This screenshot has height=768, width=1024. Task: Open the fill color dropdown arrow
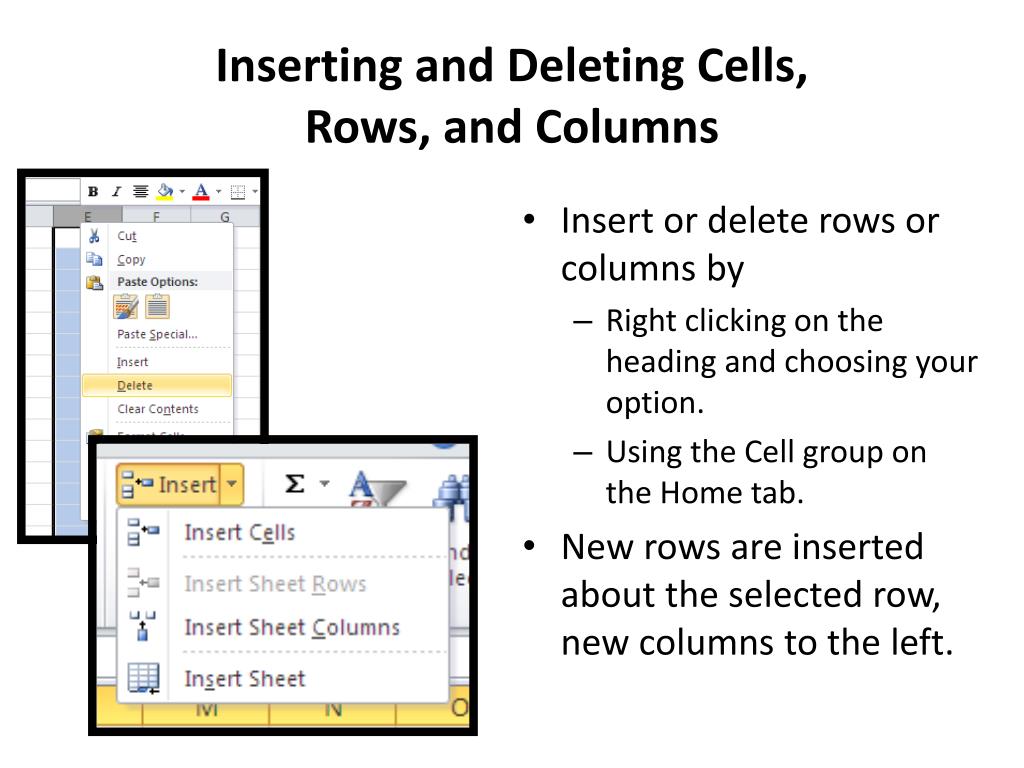click(182, 191)
